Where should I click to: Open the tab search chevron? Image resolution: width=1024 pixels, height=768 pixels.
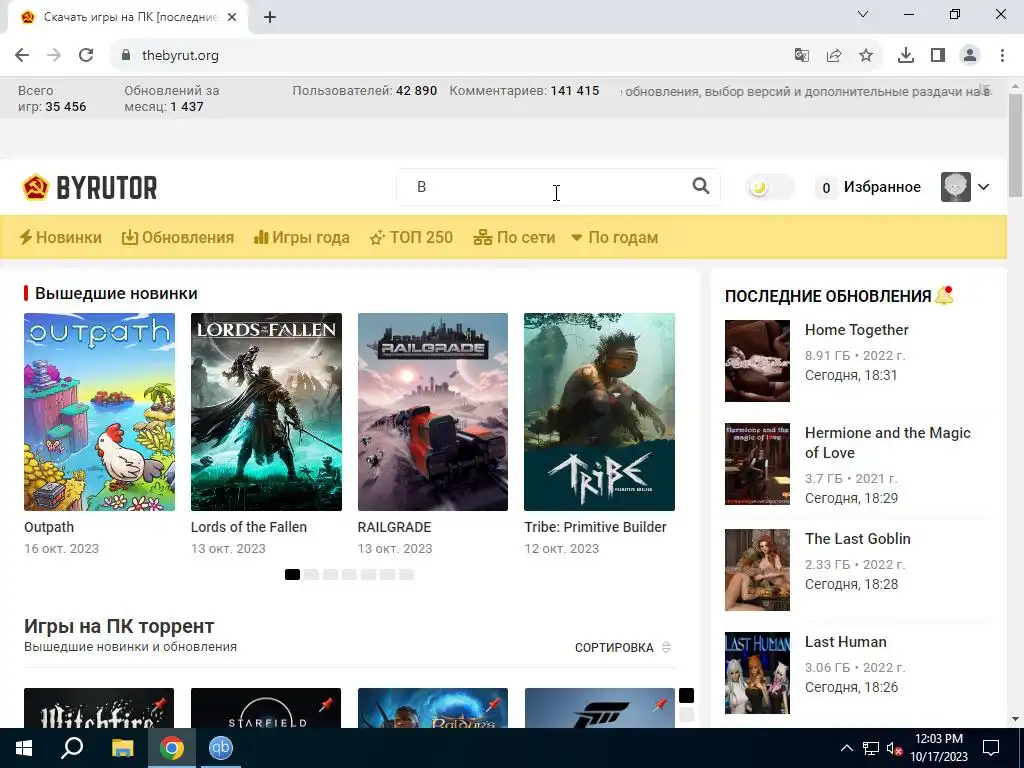pos(863,14)
